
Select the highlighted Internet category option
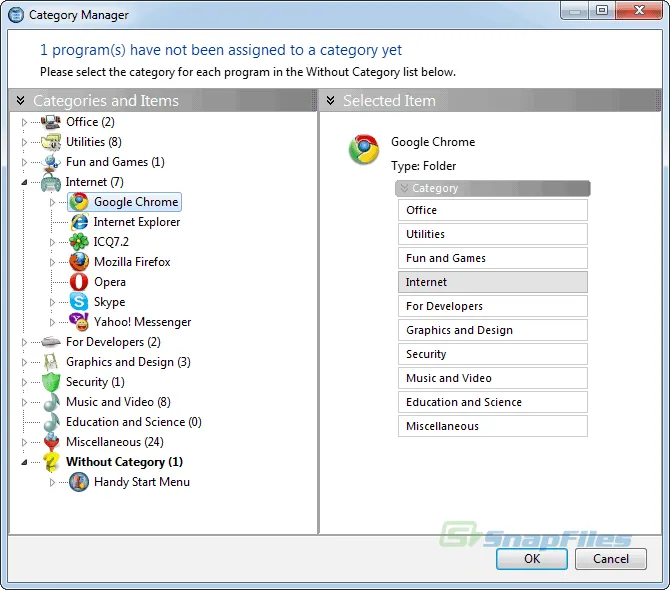tap(493, 282)
